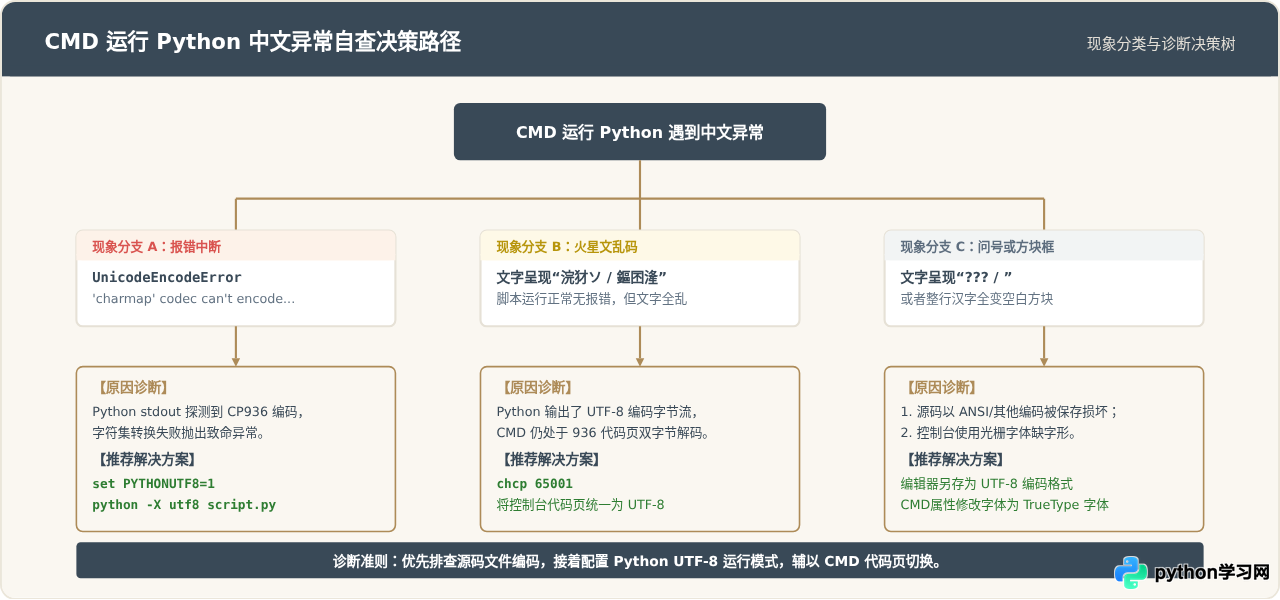Click the 'python学习网' brand text
1280x600 pixels.
click(x=1212, y=573)
